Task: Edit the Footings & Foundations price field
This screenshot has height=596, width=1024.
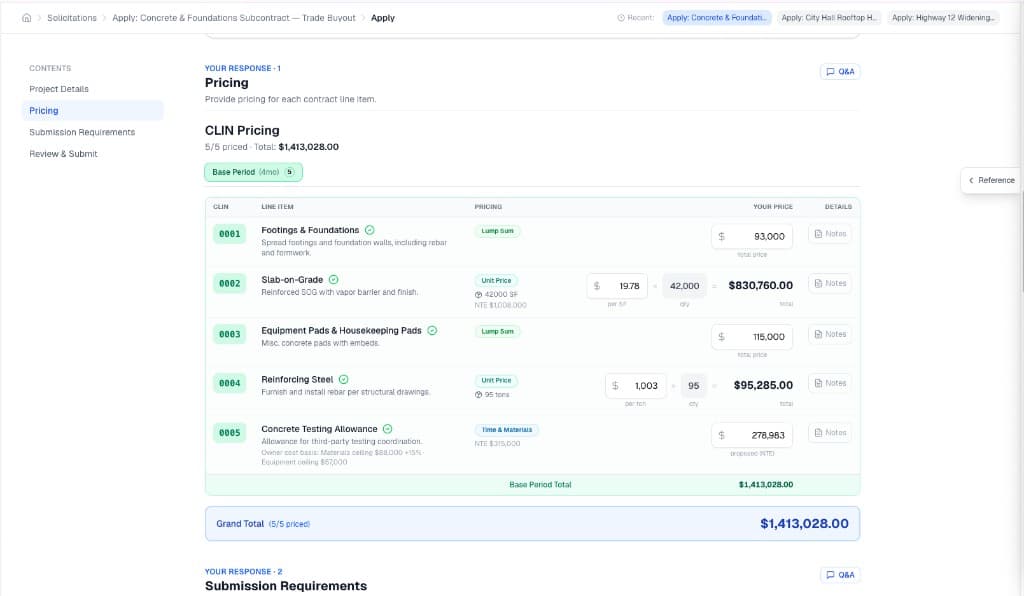Action: (x=752, y=236)
